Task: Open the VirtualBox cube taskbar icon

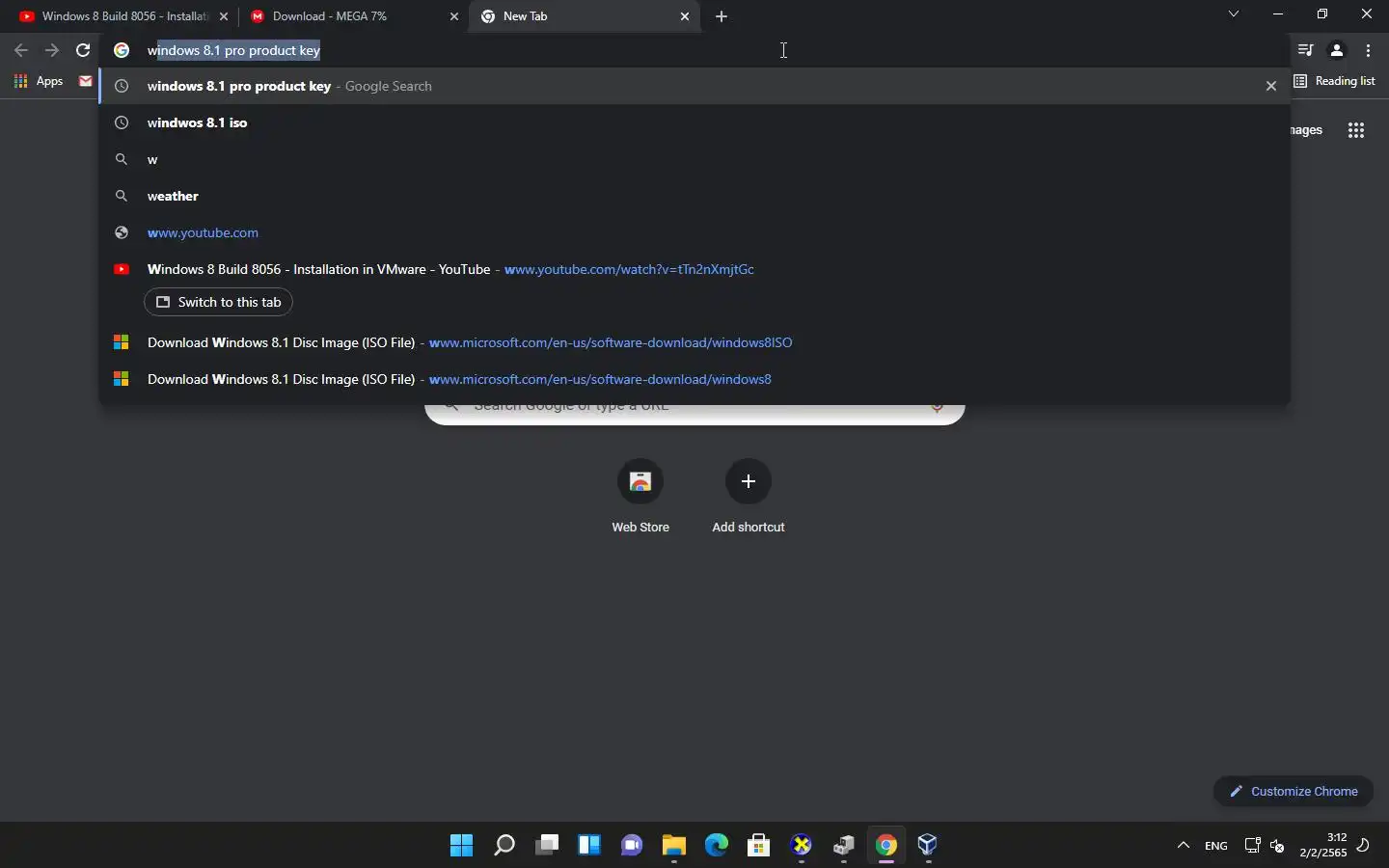Action: pos(928,846)
